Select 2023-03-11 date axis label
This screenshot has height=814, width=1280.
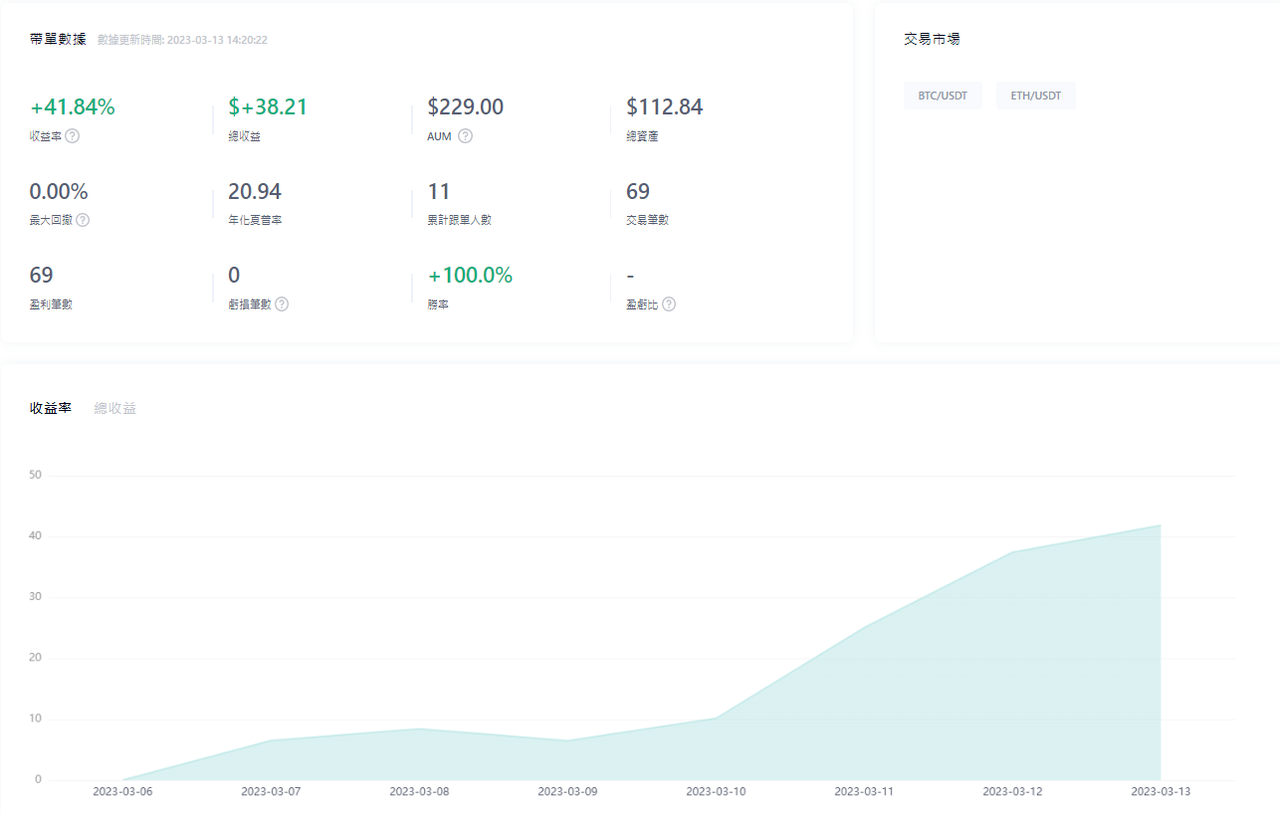(864, 791)
